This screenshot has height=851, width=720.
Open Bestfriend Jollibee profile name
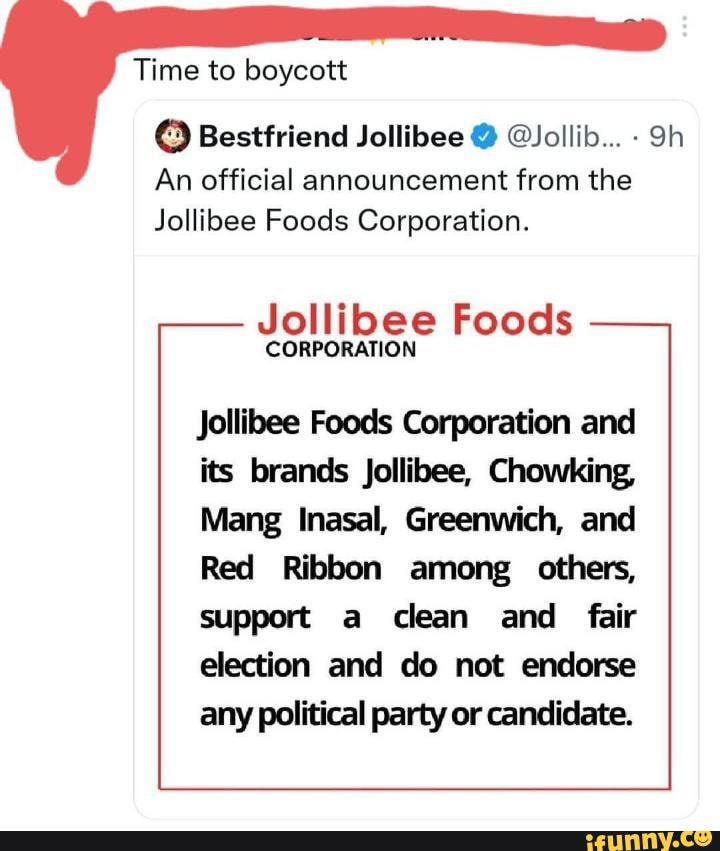click(331, 136)
